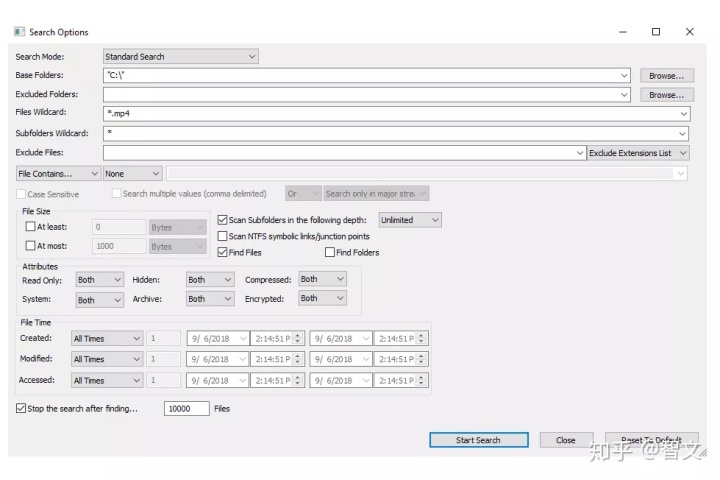Expand the Exclude Files dropdown arrow

point(580,153)
